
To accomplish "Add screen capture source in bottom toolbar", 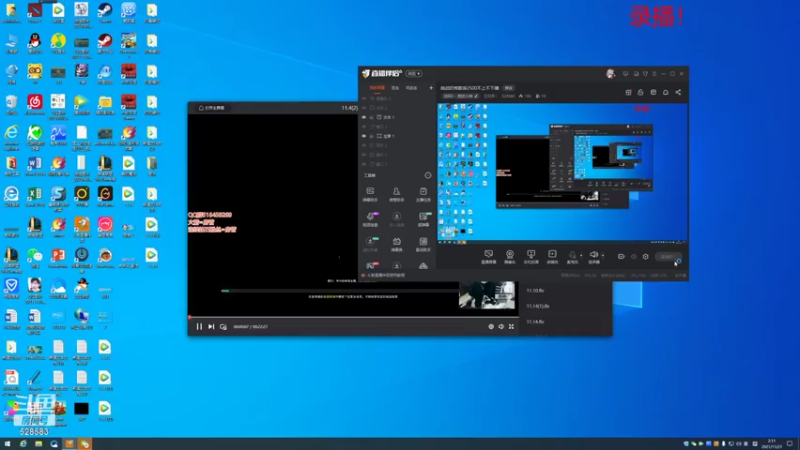I will [x=488, y=257].
